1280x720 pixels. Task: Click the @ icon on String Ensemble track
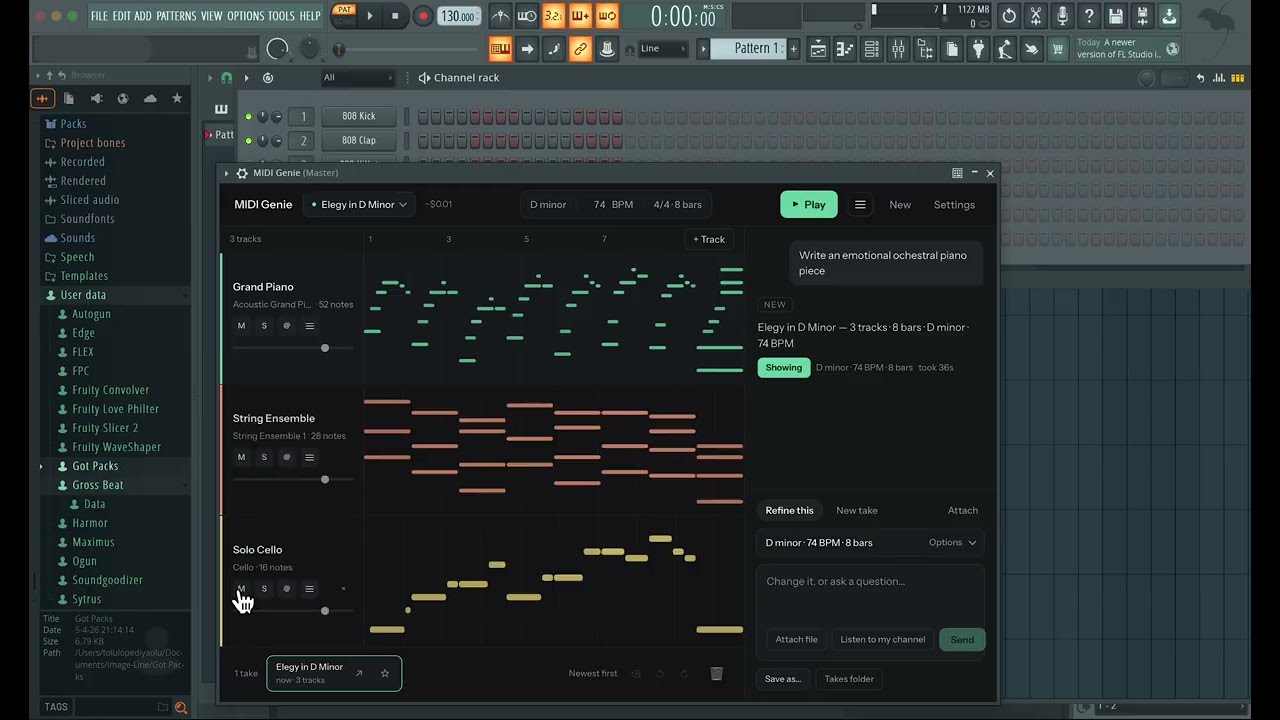click(x=286, y=457)
